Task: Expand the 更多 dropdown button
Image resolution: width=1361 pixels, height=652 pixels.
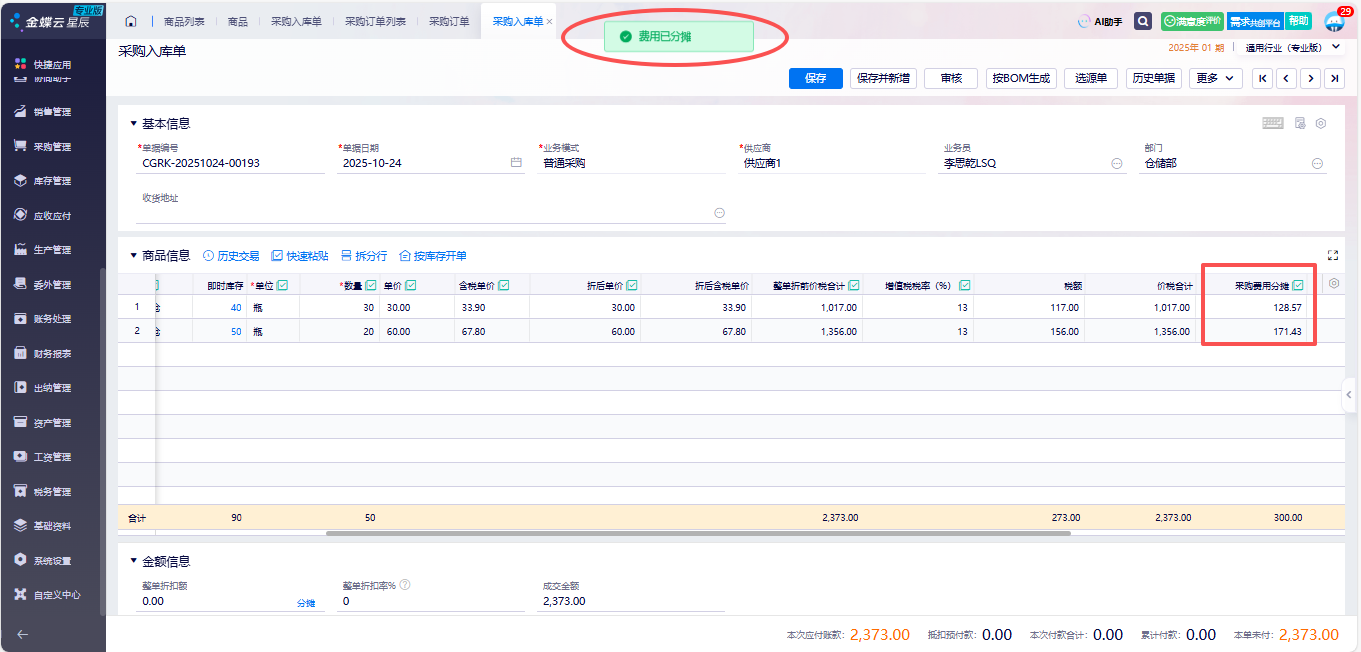Action: (x=1215, y=78)
